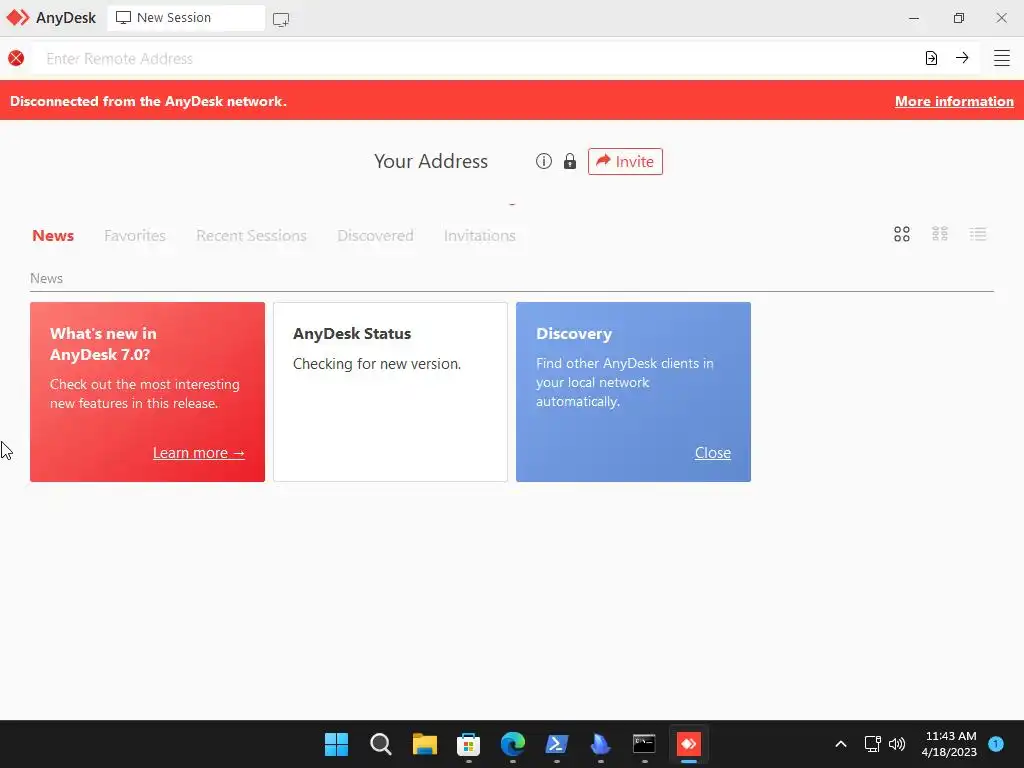Screen dimensions: 1024x768
Task: Click the AnyDesk taskbar icon
Action: 688,744
